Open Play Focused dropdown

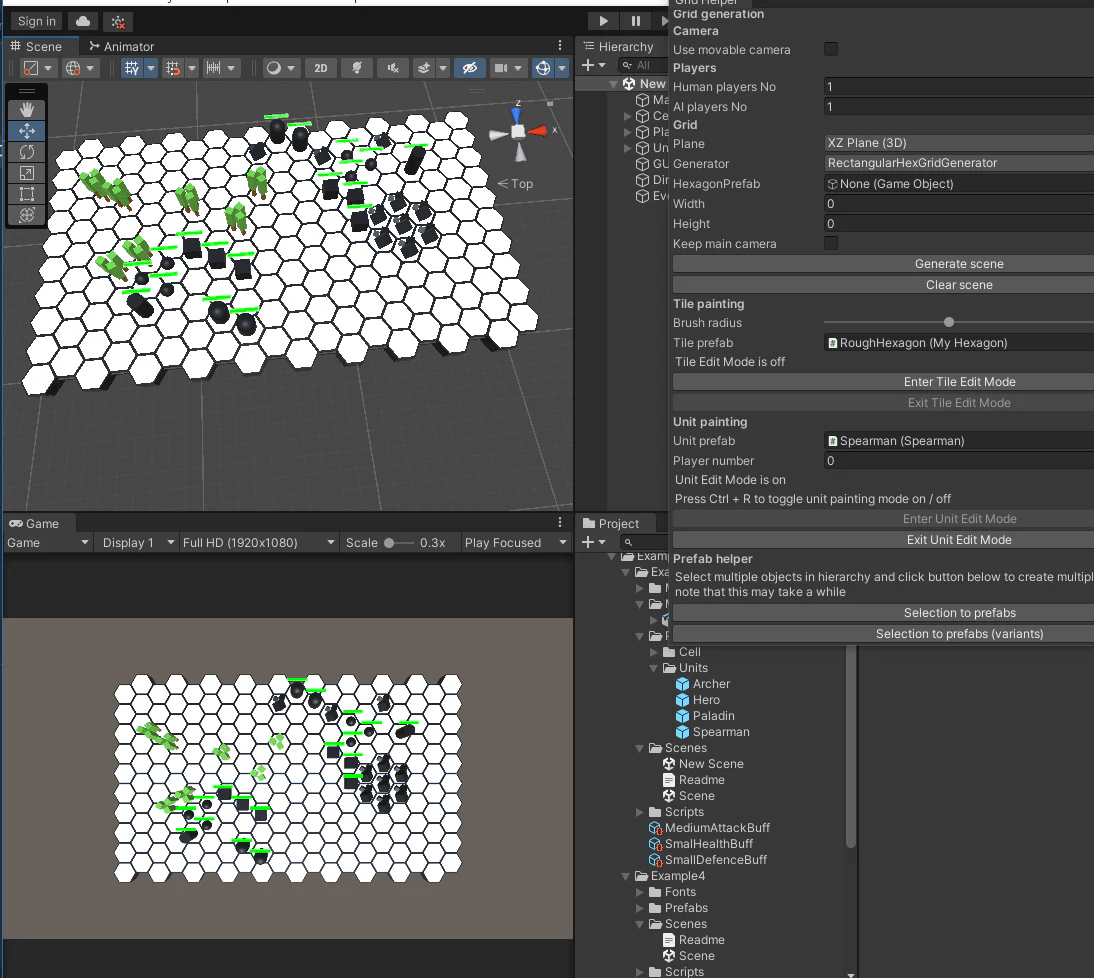(515, 543)
